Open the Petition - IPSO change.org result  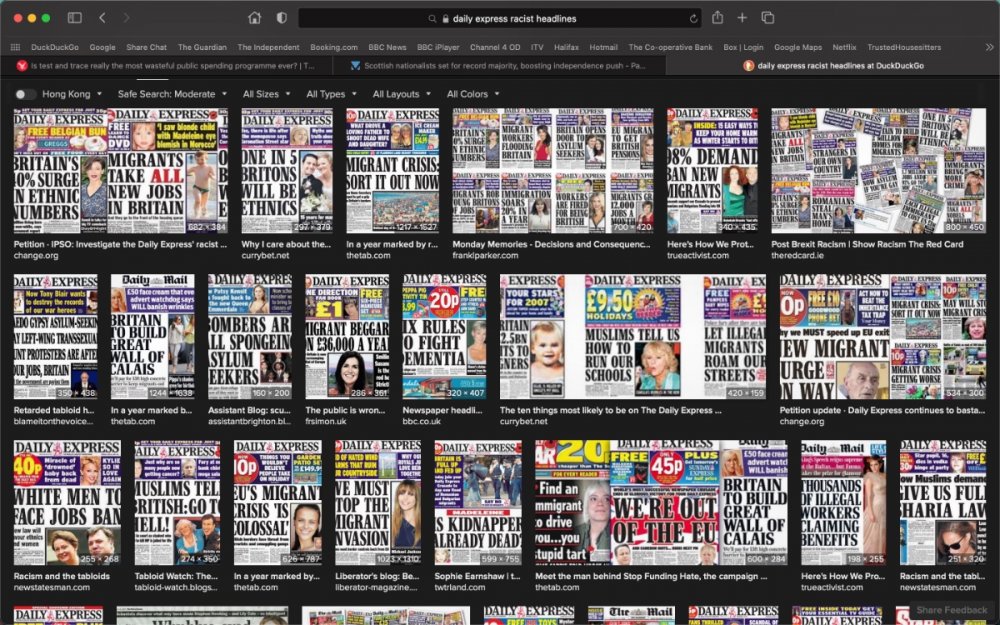click(121, 244)
